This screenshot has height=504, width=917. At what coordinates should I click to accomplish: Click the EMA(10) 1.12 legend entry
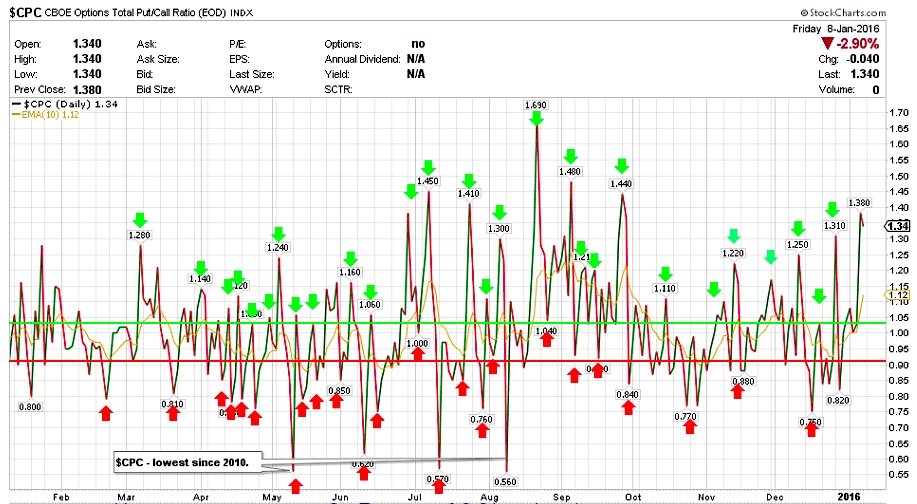[46, 115]
